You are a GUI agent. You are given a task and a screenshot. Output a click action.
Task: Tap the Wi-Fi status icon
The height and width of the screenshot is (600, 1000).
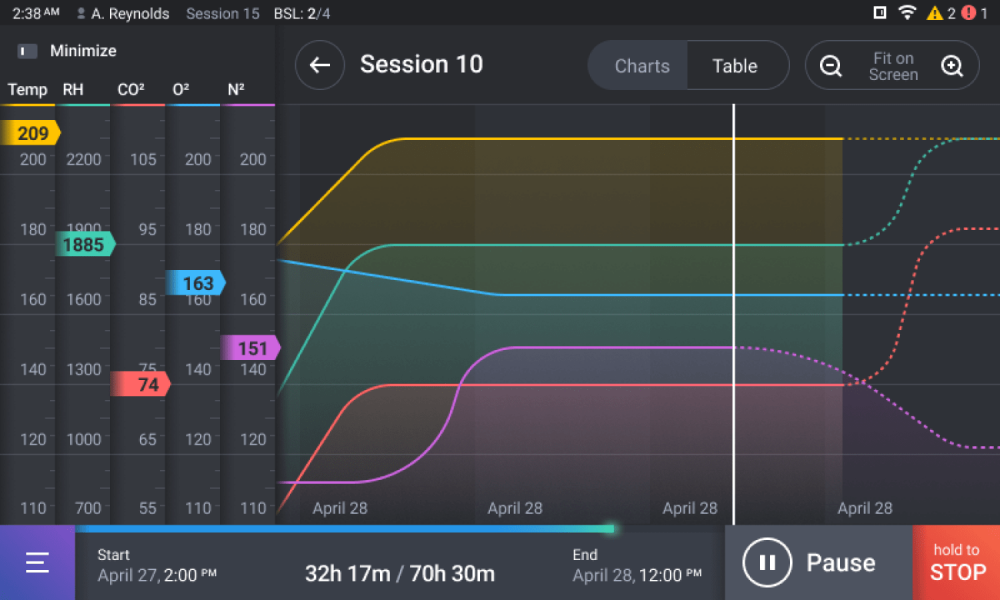[907, 13]
